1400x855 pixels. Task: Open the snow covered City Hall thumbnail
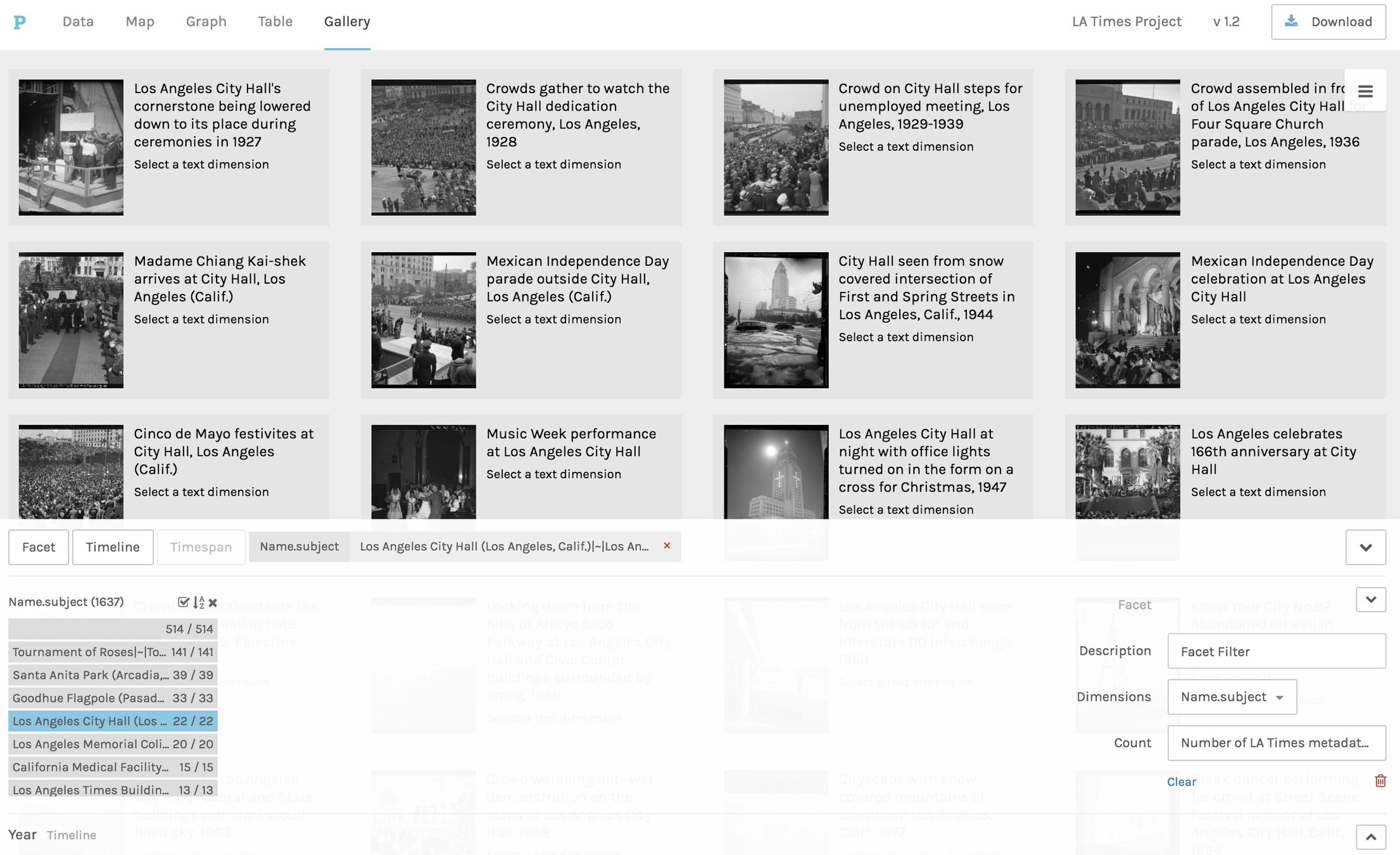pyautogui.click(x=776, y=320)
